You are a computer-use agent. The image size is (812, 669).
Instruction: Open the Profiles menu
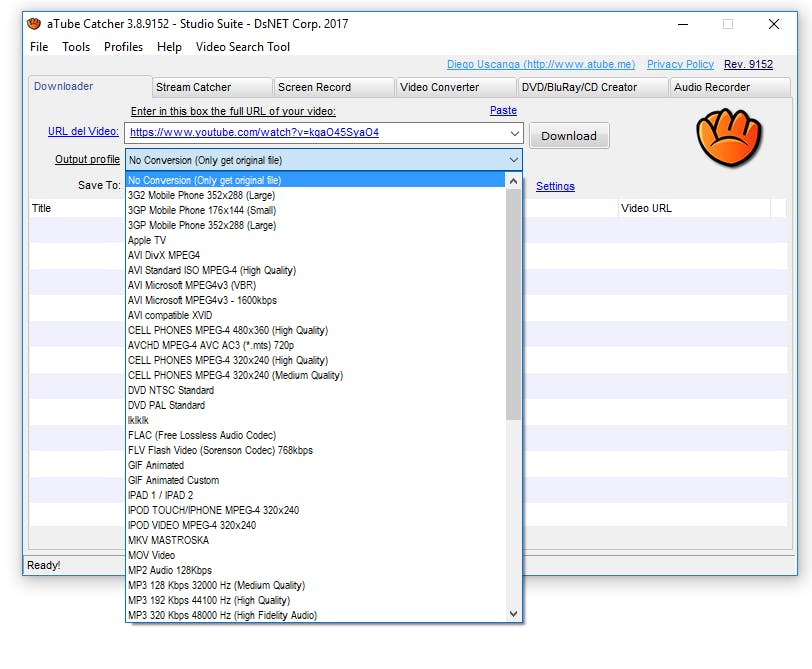[123, 47]
